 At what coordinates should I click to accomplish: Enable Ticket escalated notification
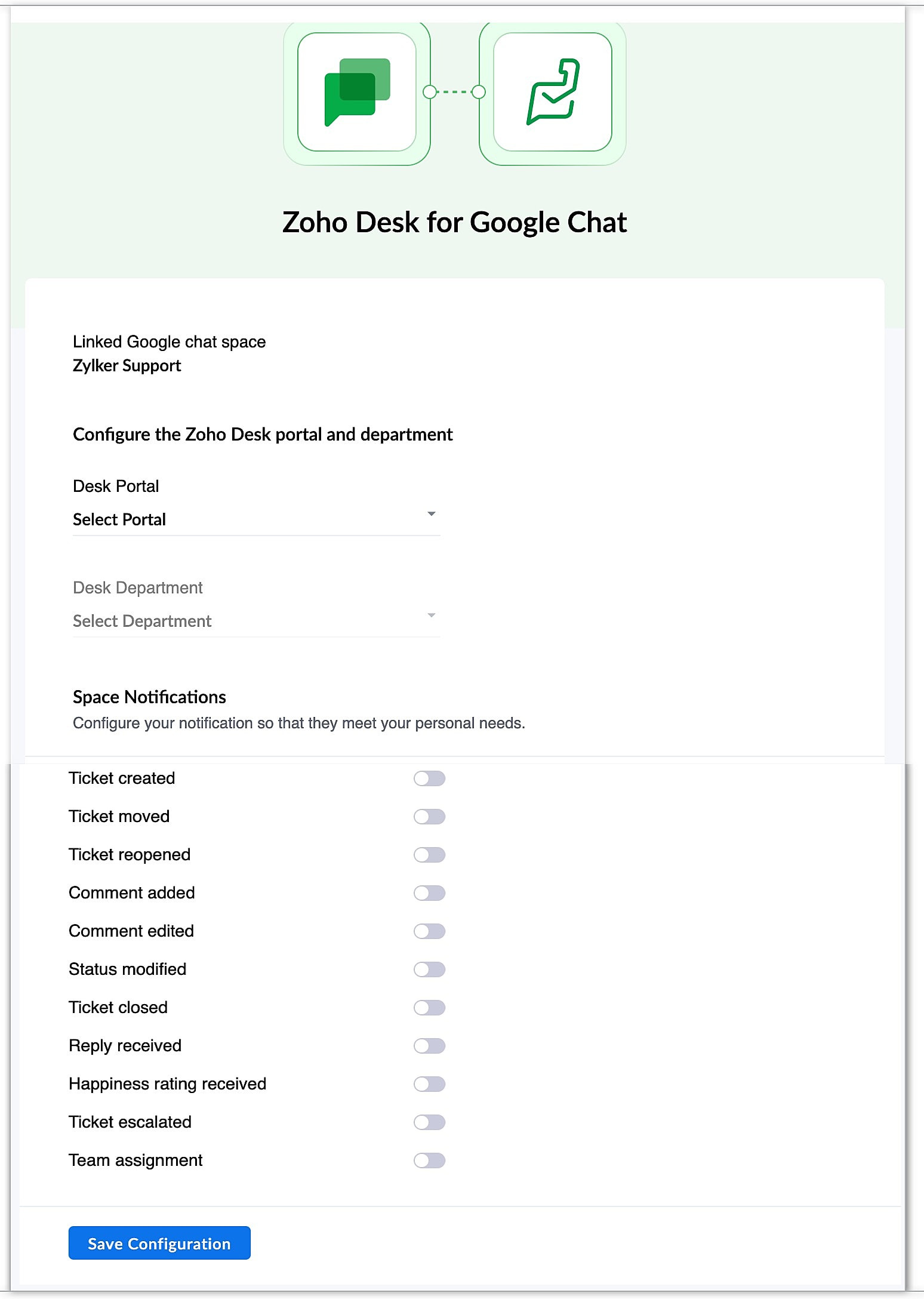(x=429, y=1122)
